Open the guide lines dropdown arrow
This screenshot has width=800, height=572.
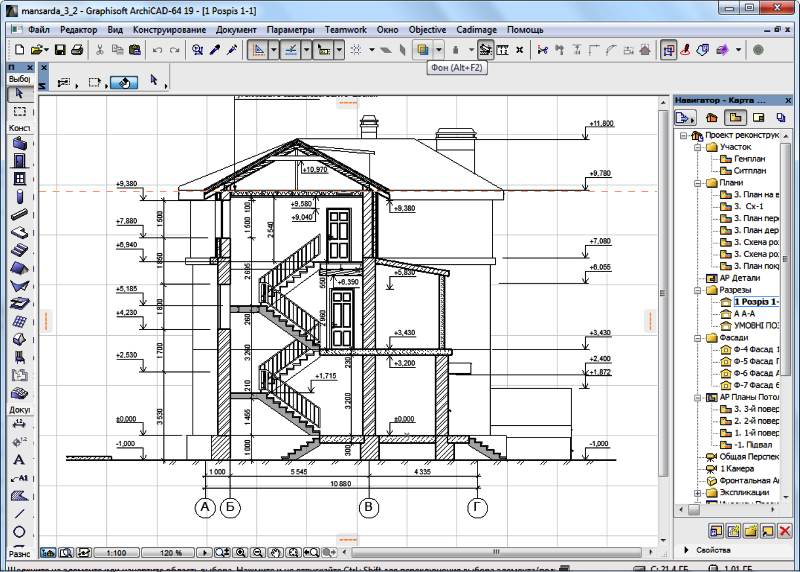tap(274, 50)
